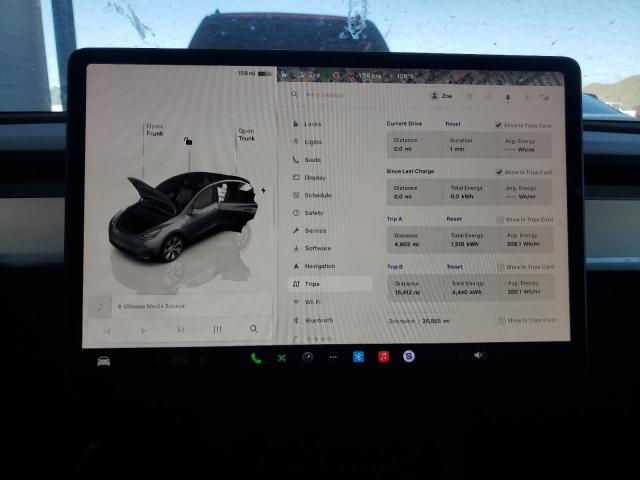Screen dimensions: 640x480
Task: Tap Open Frunk label
Action: click(154, 130)
